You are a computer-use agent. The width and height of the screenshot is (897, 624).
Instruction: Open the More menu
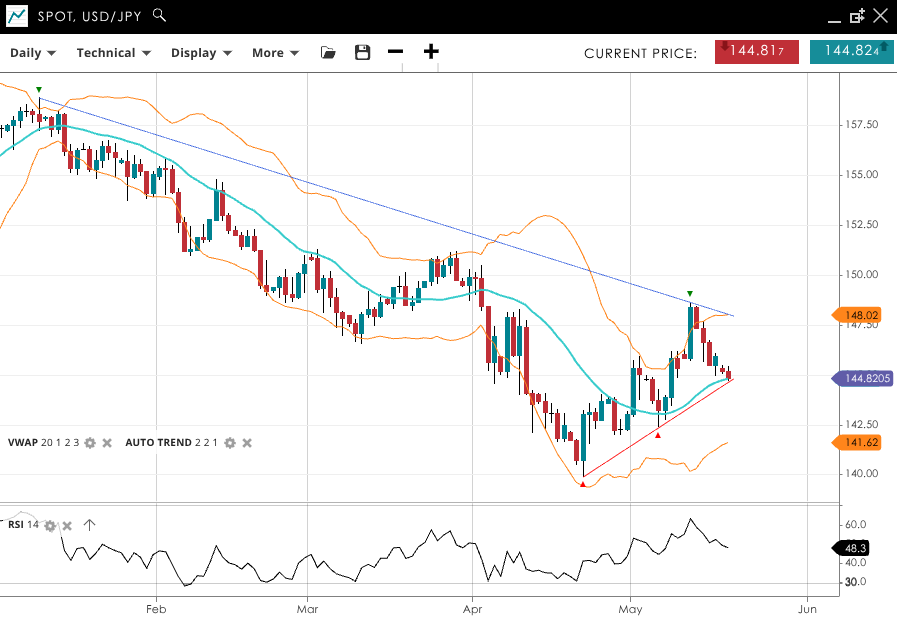point(275,53)
